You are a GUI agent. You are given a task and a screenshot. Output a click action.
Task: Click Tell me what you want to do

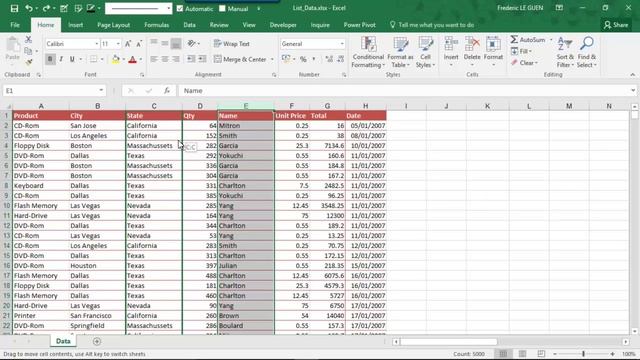[431, 25]
